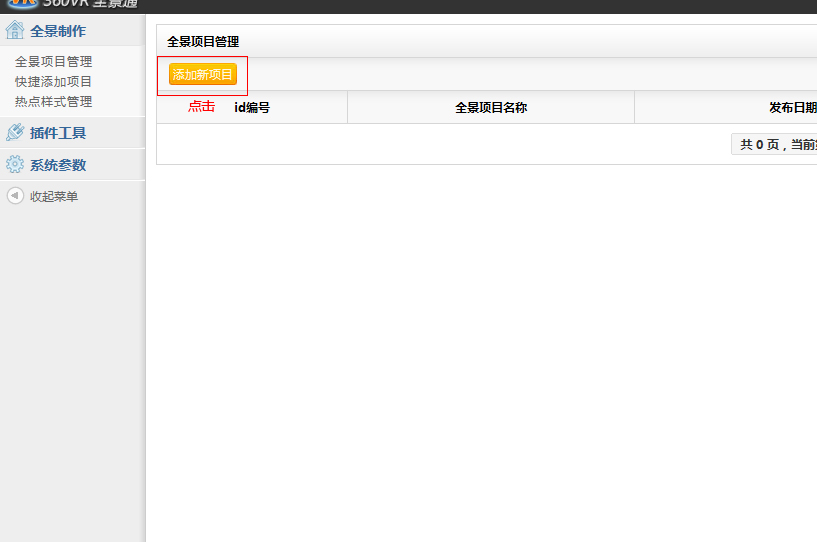
Task: Open 快捷添加项目 in the sidebar
Action: [x=53, y=82]
